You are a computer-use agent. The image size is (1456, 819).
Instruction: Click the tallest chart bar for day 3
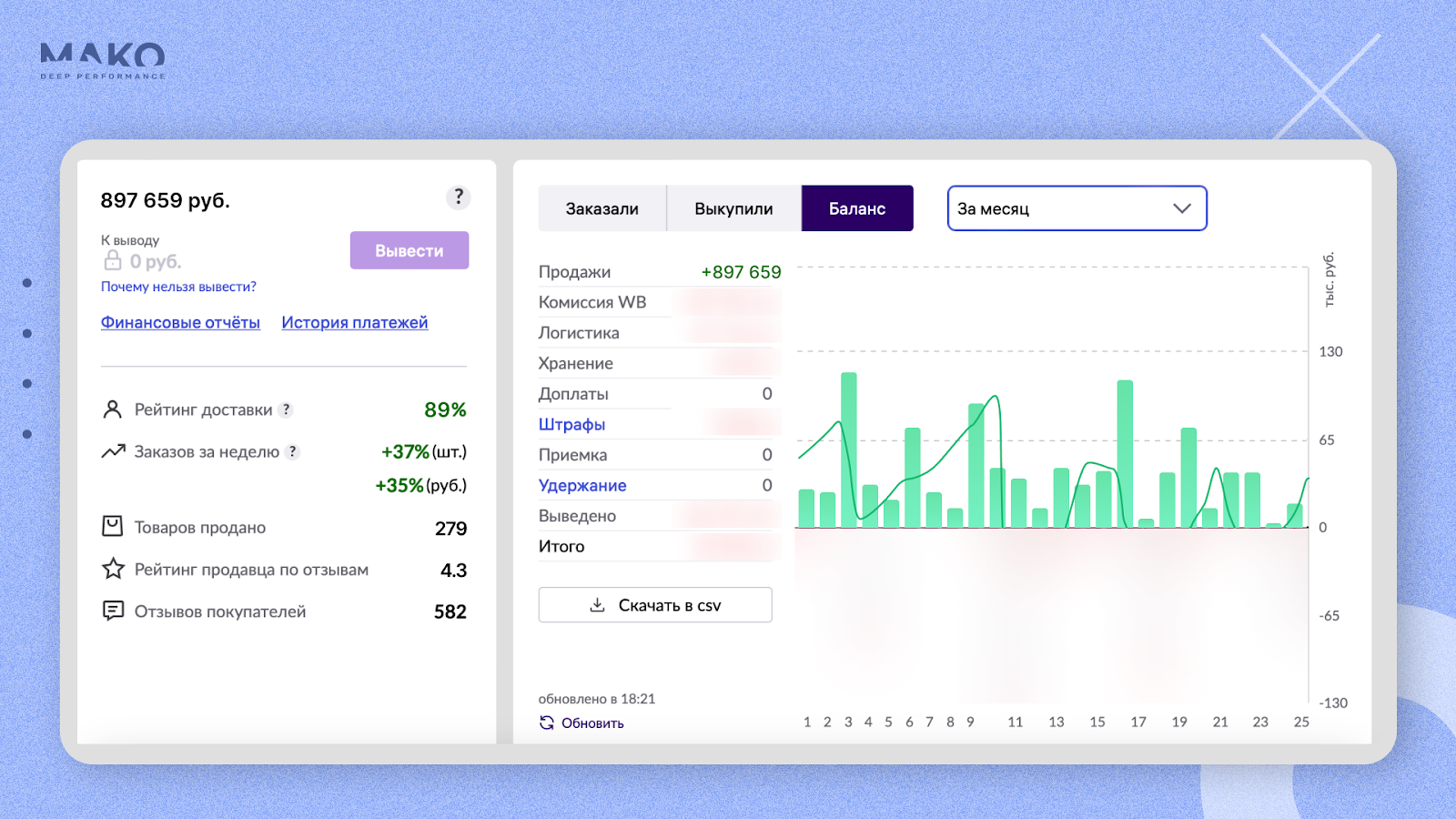pyautogui.click(x=849, y=450)
